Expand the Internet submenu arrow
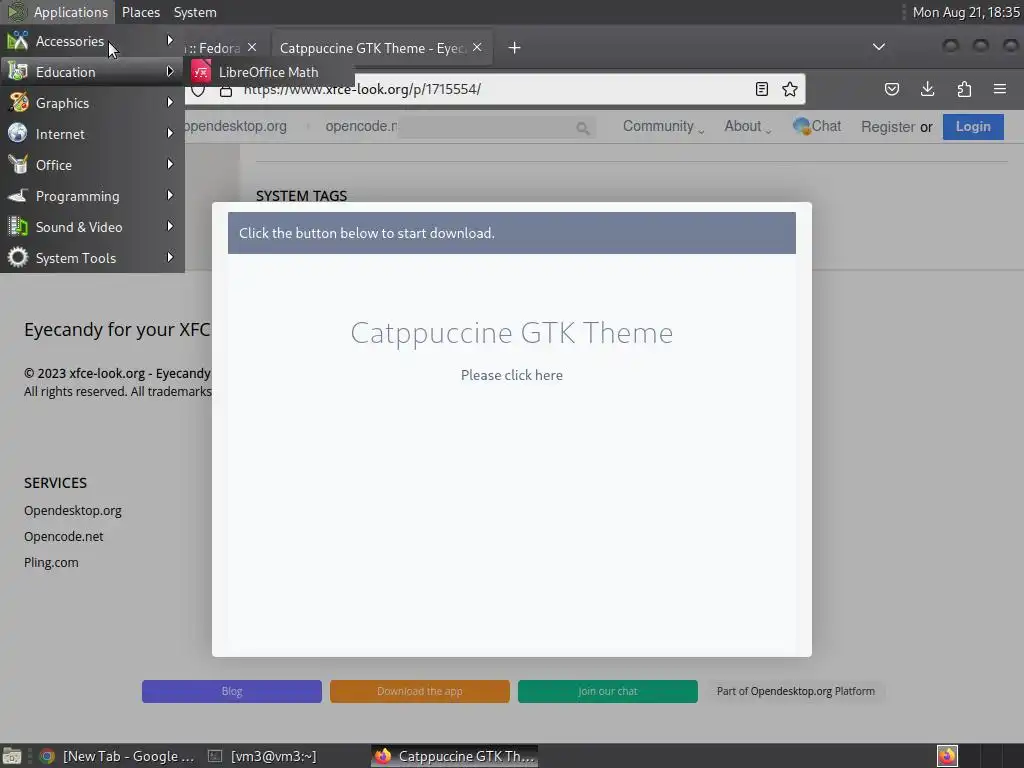This screenshot has height=768, width=1024. 170,133
